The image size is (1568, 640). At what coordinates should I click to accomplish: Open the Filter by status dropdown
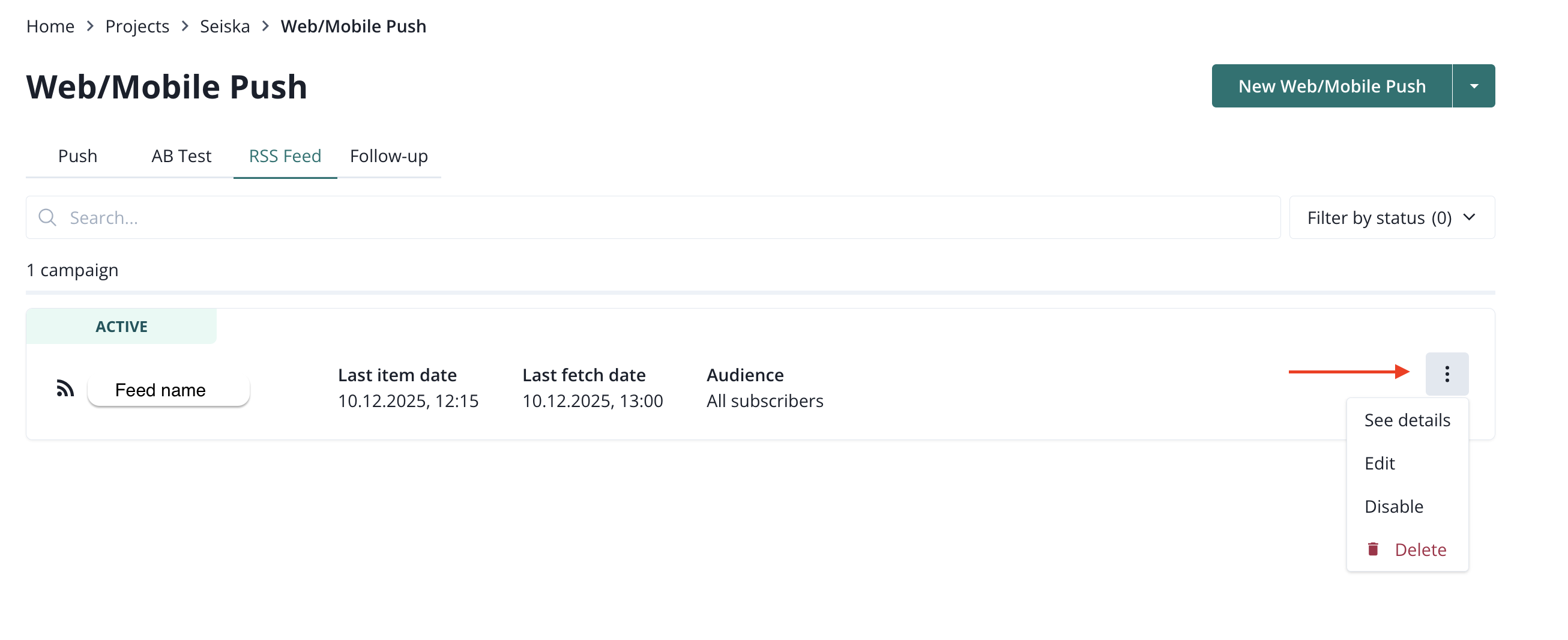(1391, 217)
